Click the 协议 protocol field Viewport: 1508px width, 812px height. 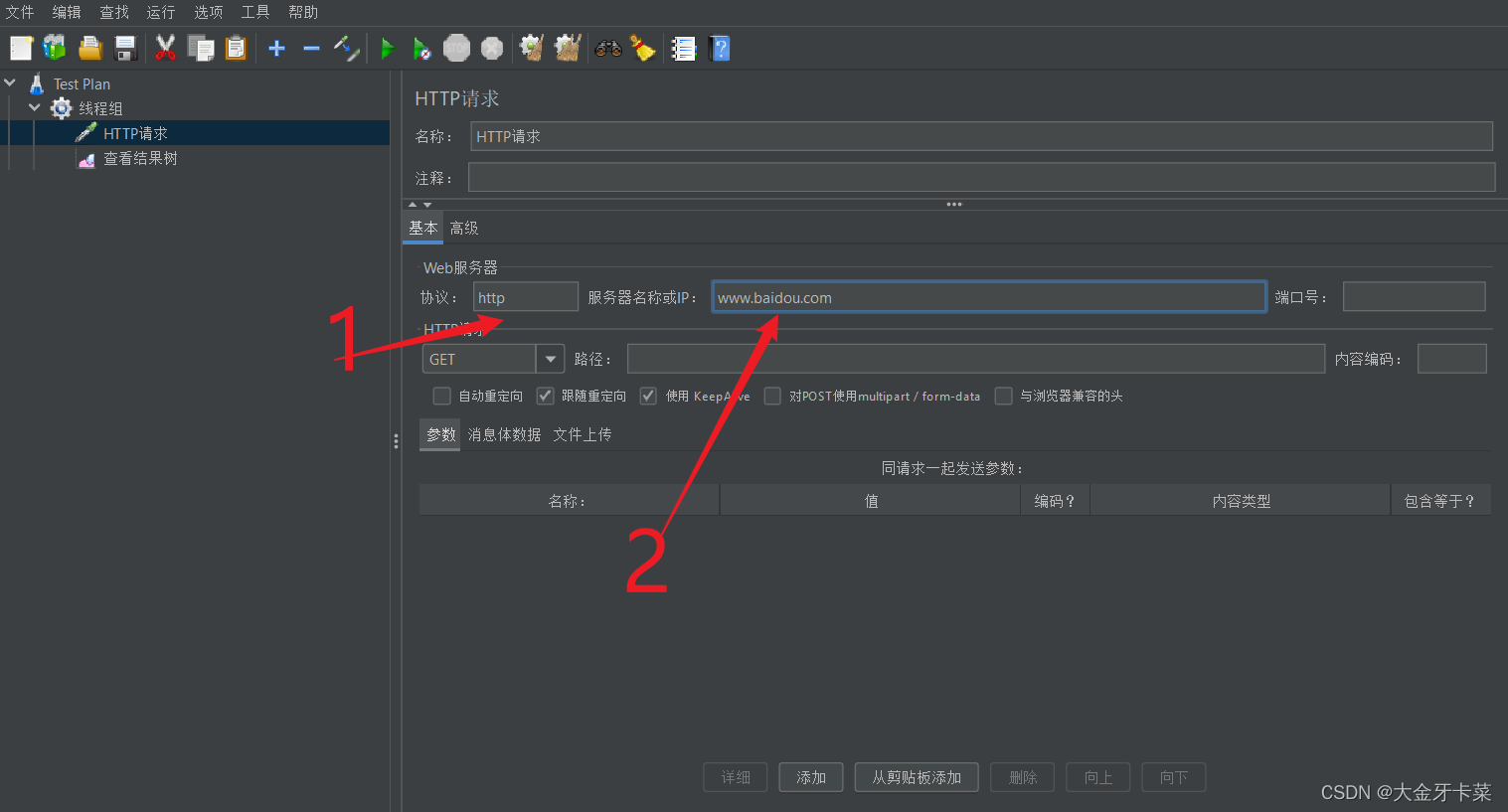pos(526,297)
